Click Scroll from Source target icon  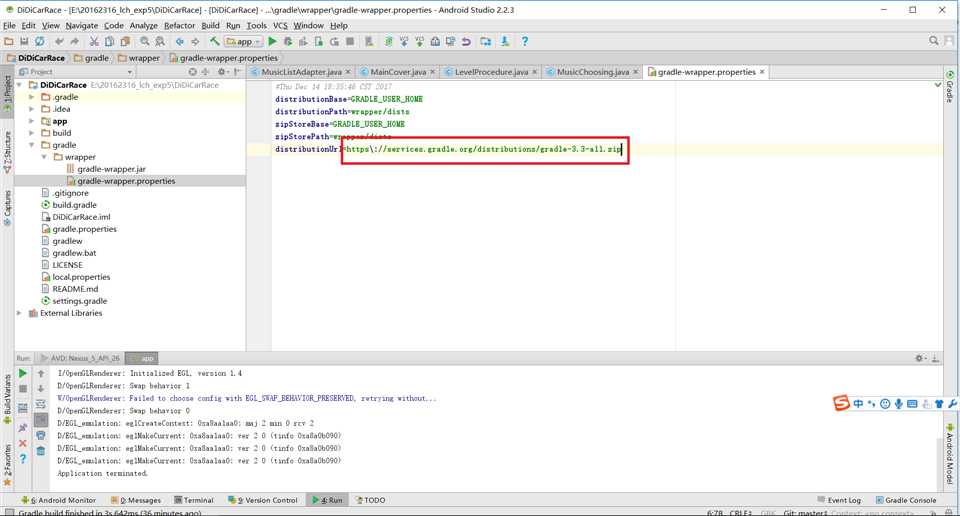192,72
